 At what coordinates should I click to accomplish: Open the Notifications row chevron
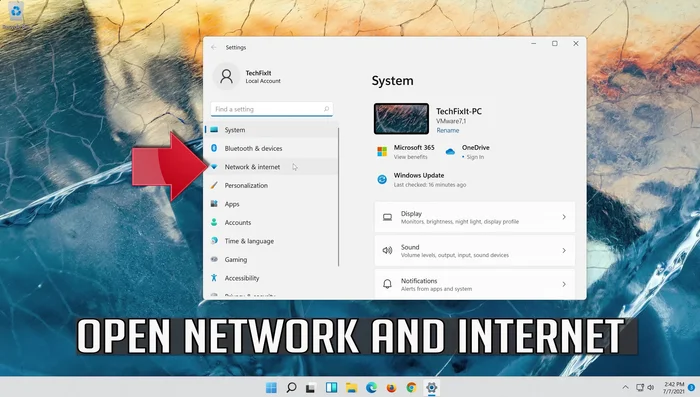[564, 284]
